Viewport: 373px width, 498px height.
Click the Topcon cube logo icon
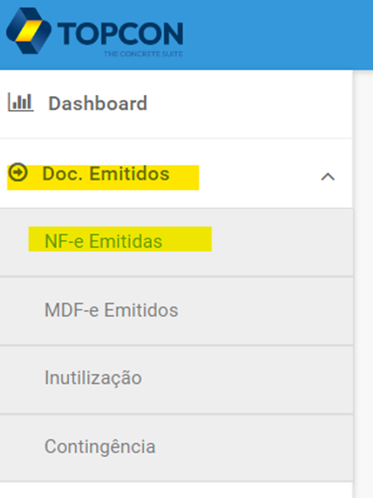tap(29, 31)
